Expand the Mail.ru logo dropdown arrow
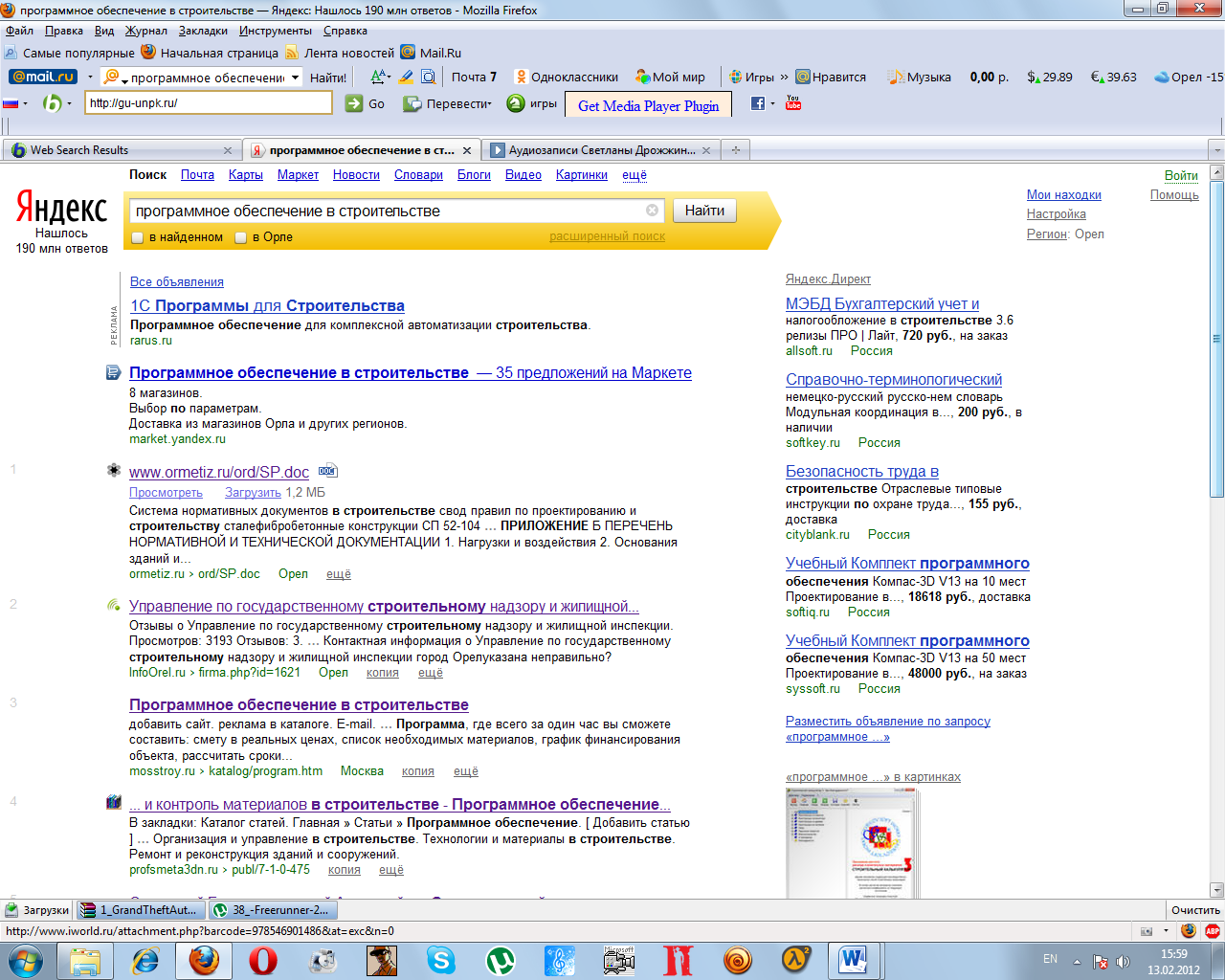The image size is (1225, 980). click(90, 78)
